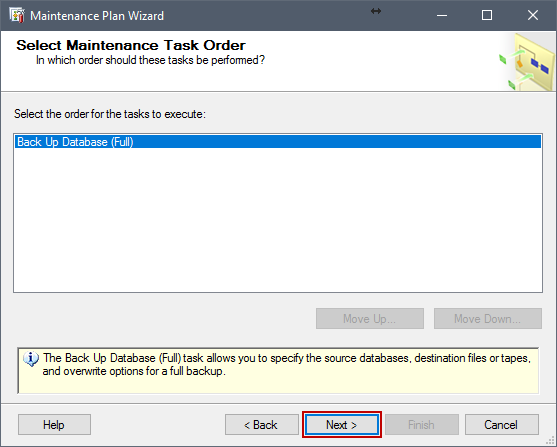Viewport: 557px width, 447px height.
Task: Click the Select Maintenance Task Order heading
Action: (131, 45)
